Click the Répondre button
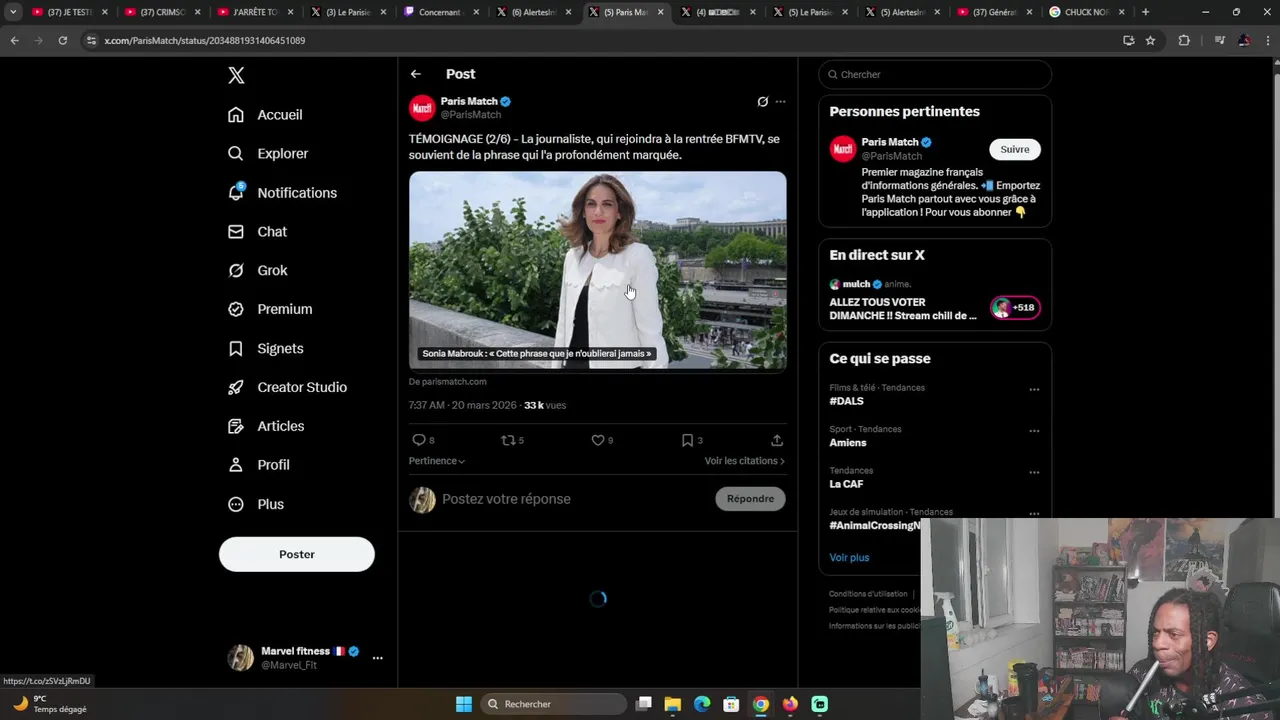This screenshot has width=1280, height=720. coord(750,499)
